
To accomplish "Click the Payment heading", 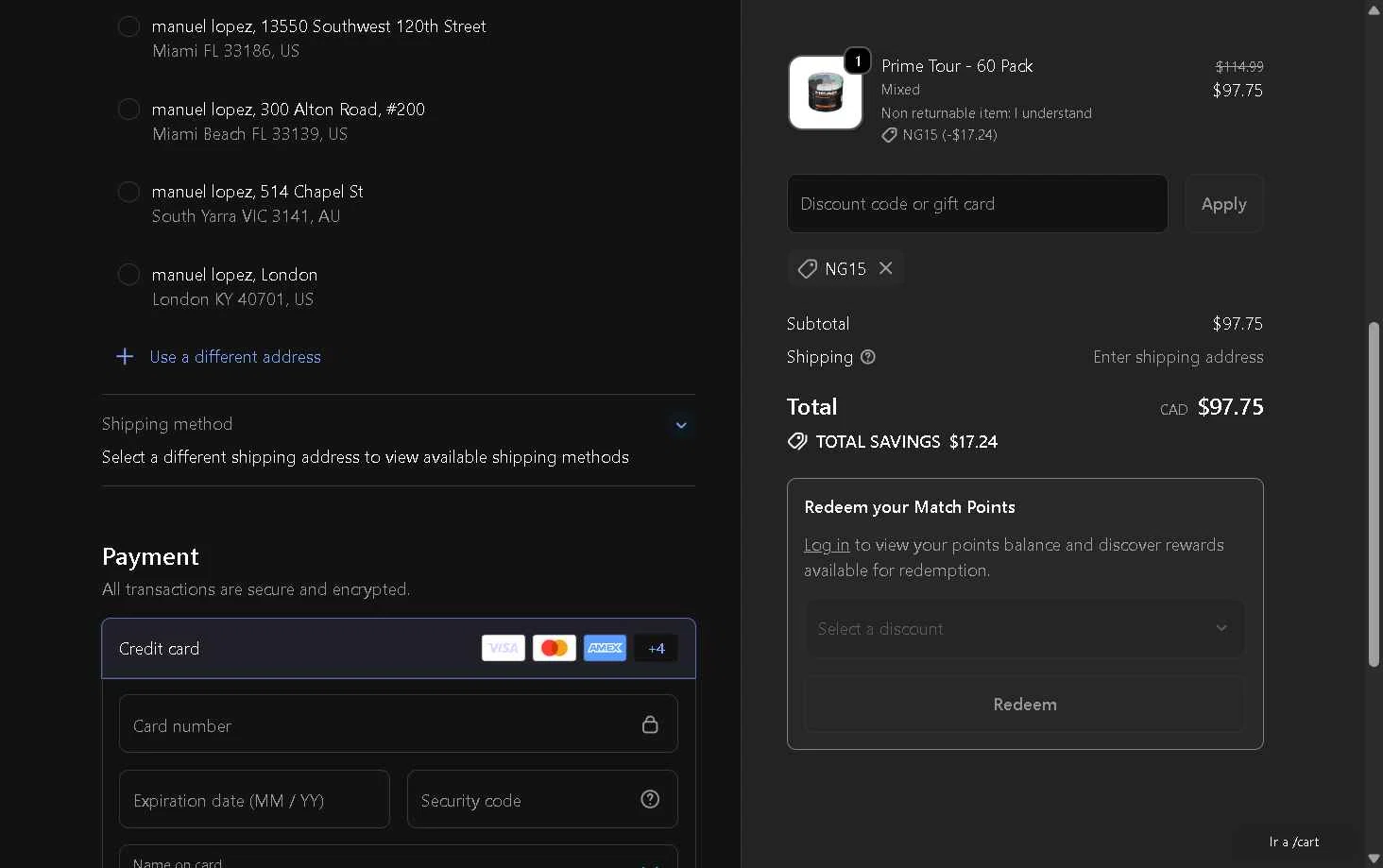I will [x=150, y=556].
